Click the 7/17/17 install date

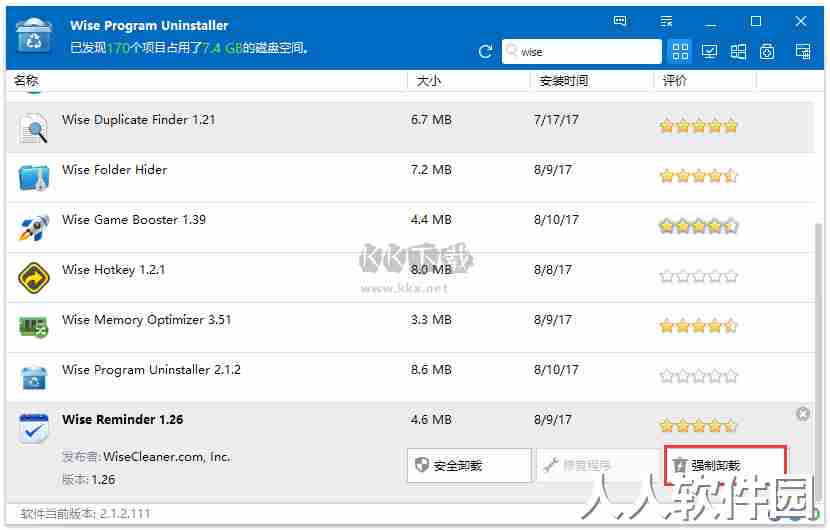556,120
